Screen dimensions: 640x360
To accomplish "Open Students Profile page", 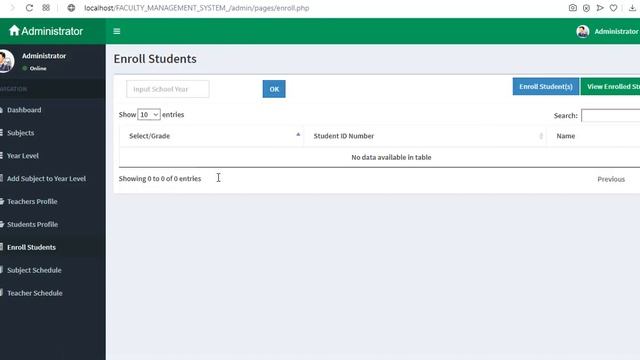I will coord(32,224).
